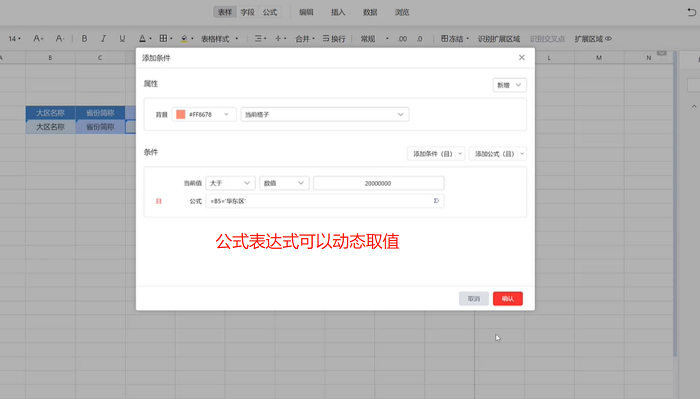Open the 浏览 menu
Viewport: 700px width, 399px height.
point(402,12)
